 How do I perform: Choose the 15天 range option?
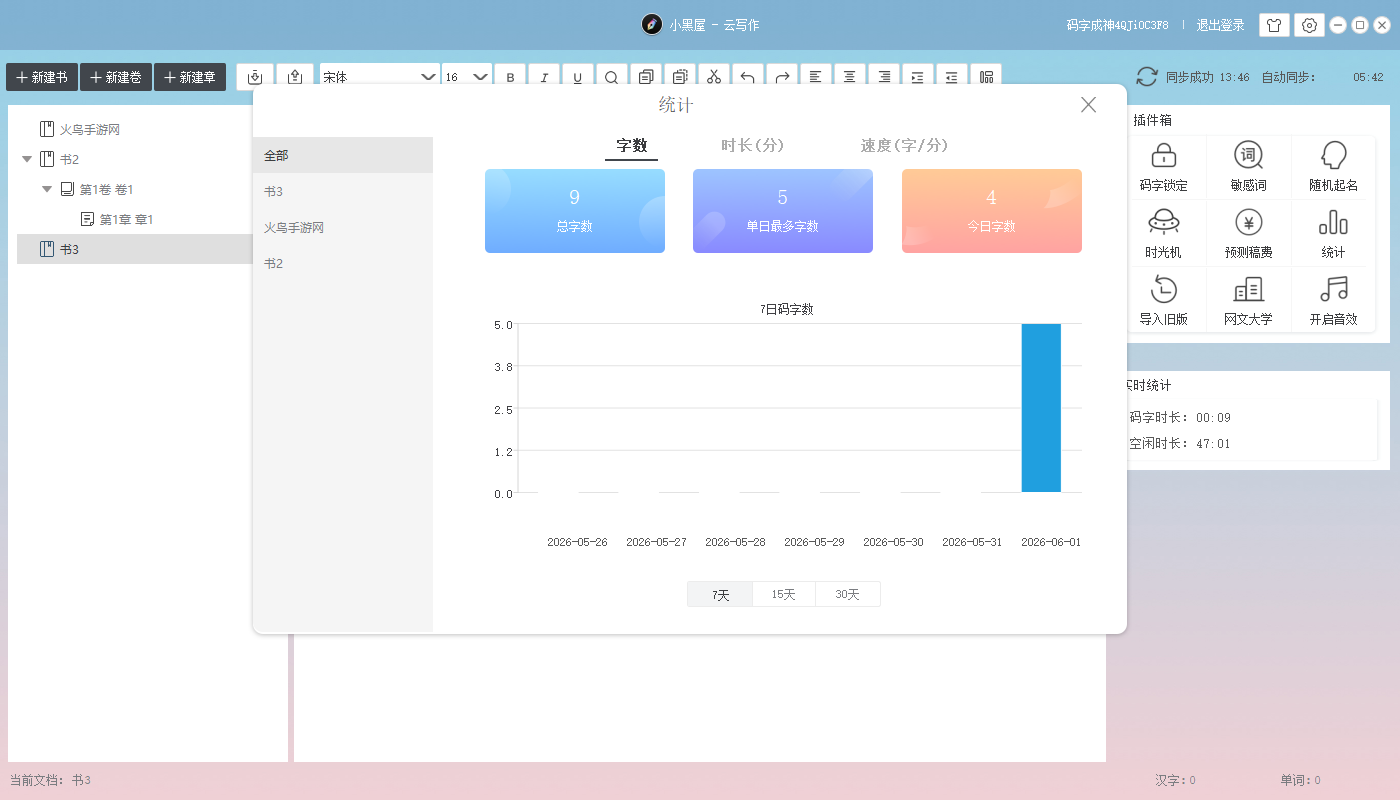pos(784,594)
